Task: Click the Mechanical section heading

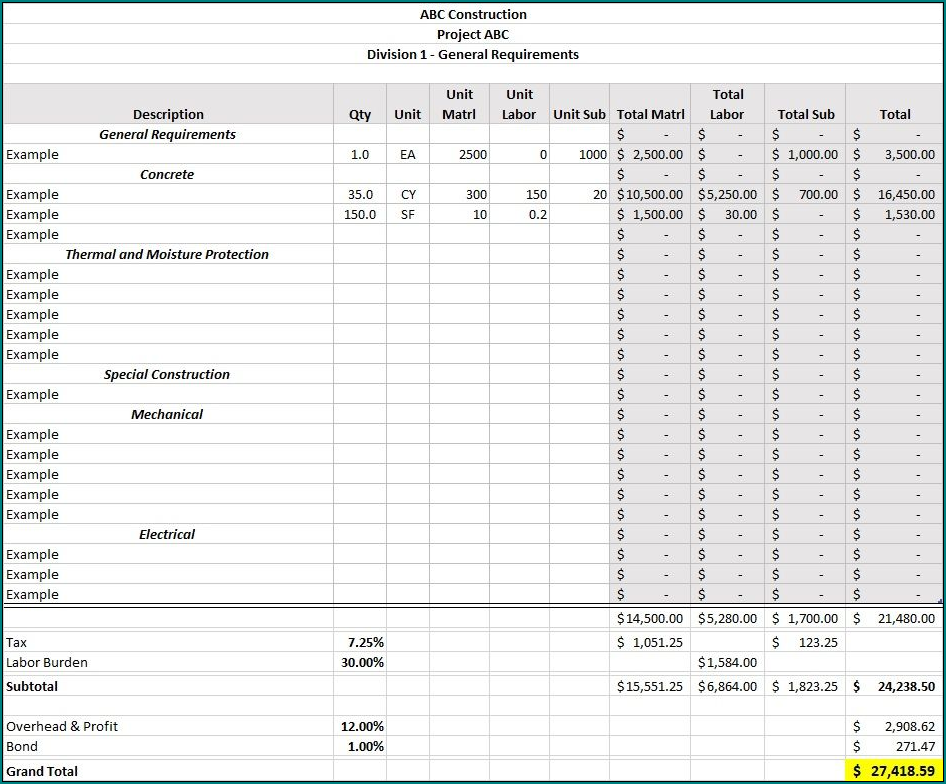Action: click(167, 414)
